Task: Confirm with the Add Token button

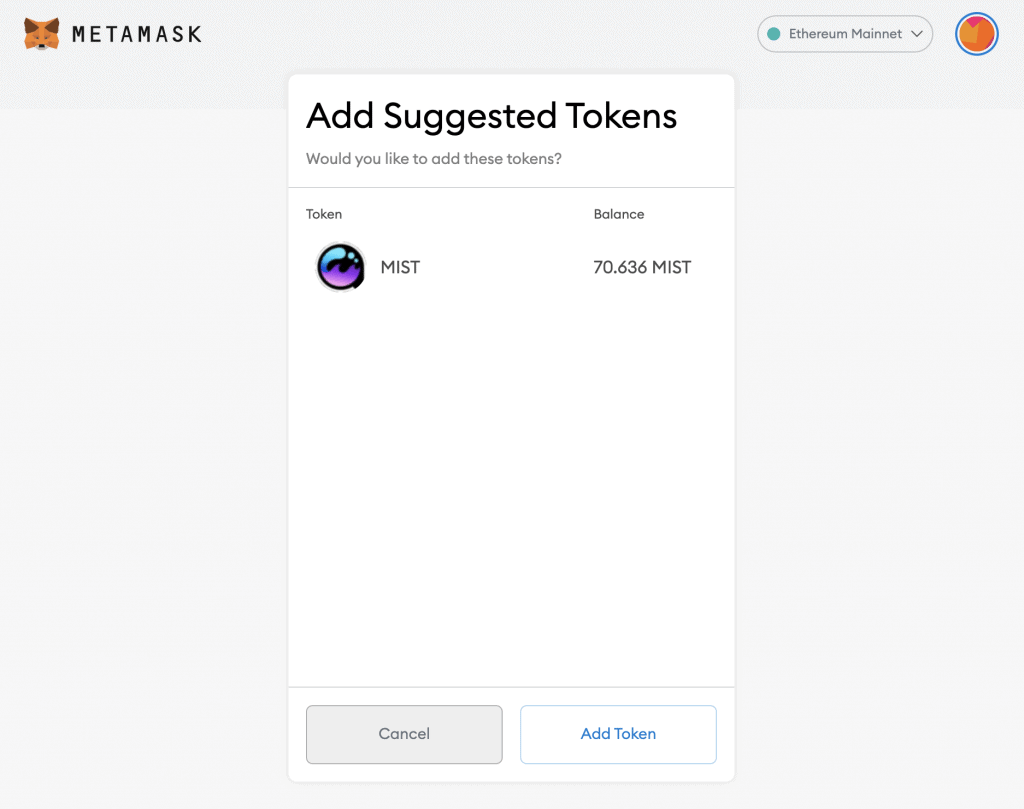Action: (618, 734)
